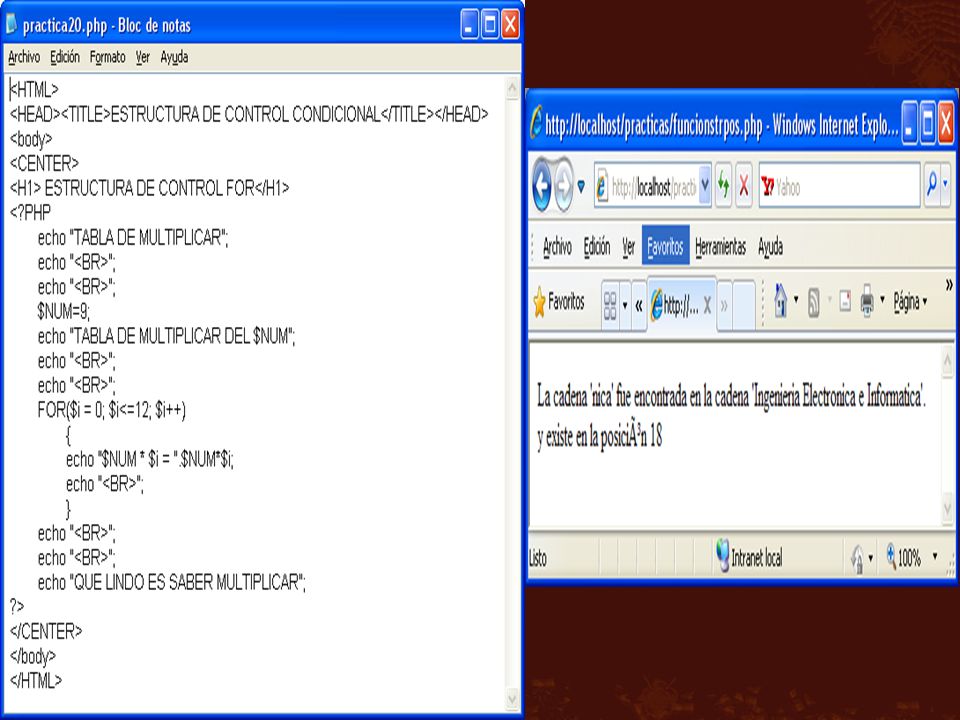This screenshot has width=960, height=720.
Task: Click Intranet local zone icon
Action: pos(723,555)
